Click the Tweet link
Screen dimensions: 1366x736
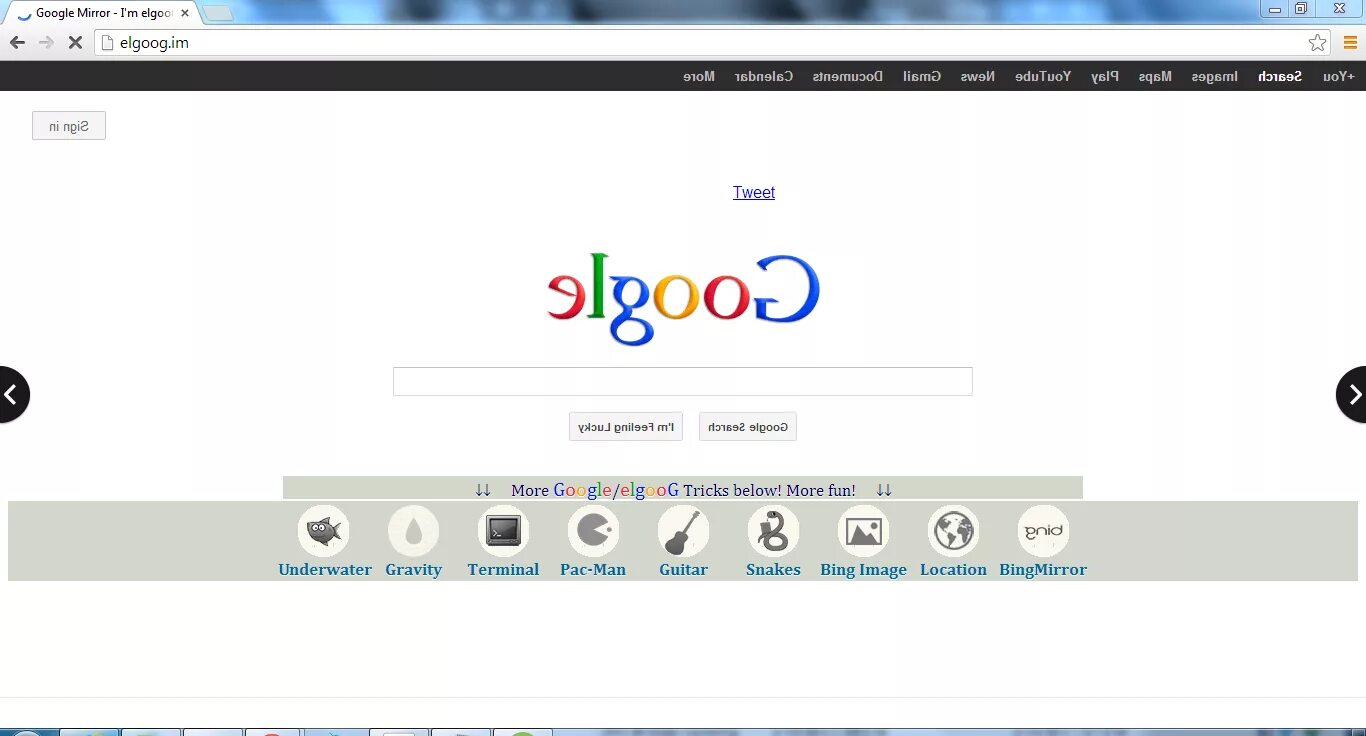(x=754, y=193)
